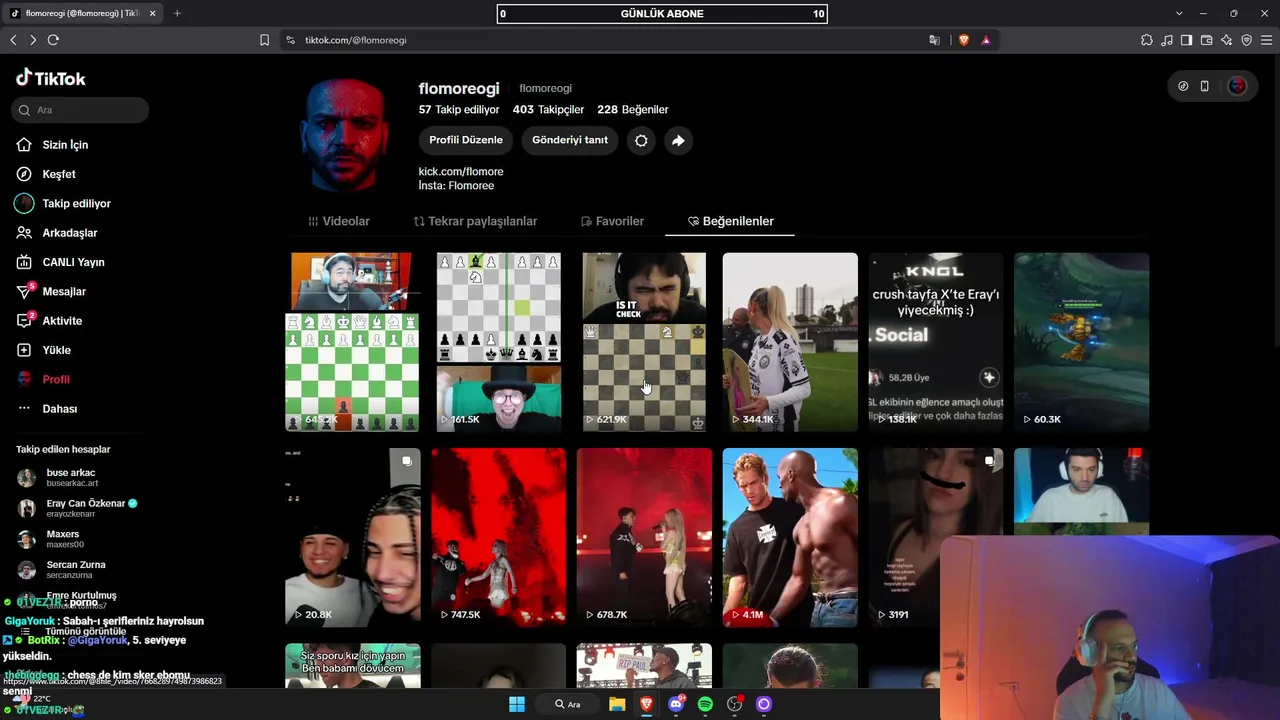Switch to the Videolar tab

pyautogui.click(x=339, y=221)
